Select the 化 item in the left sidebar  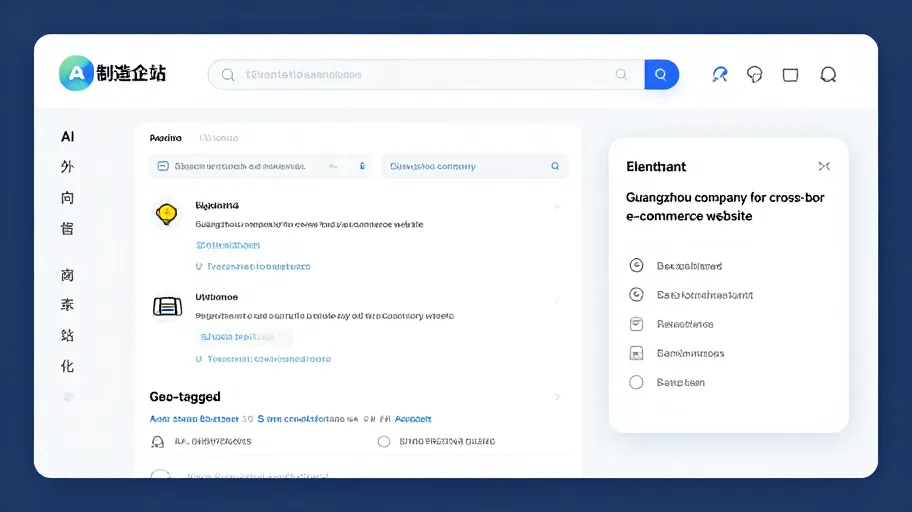click(x=67, y=366)
